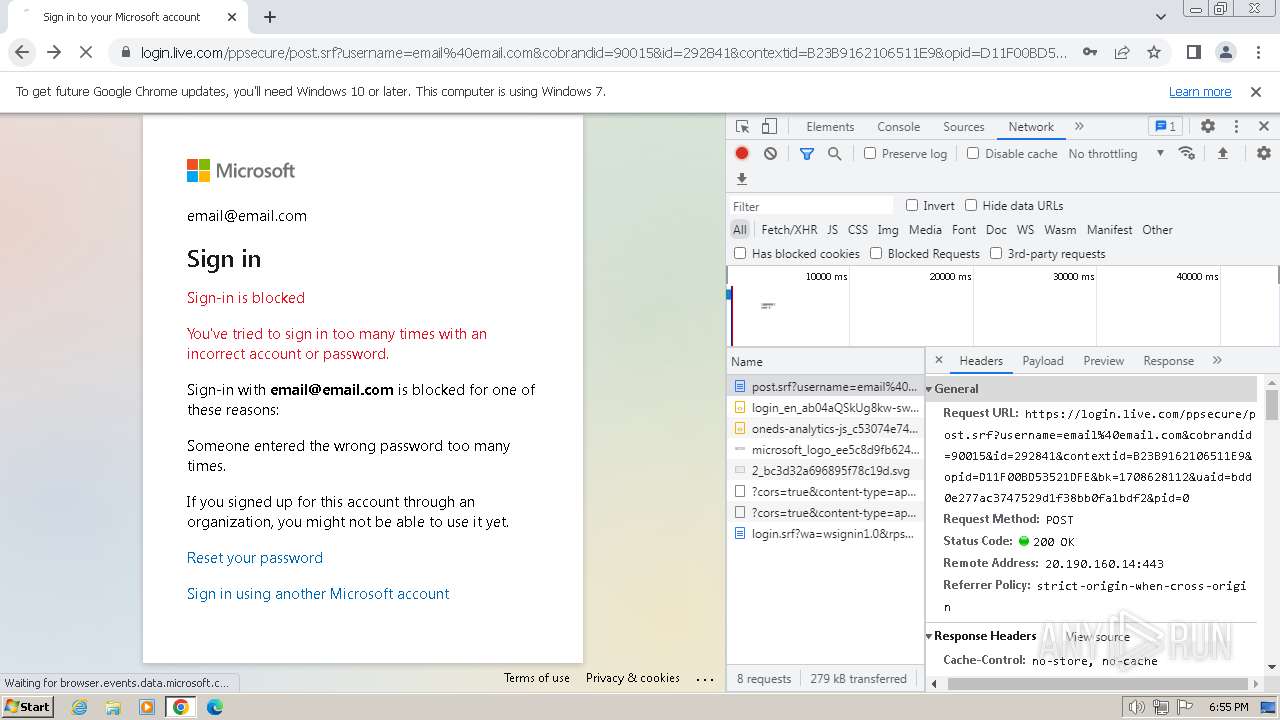1280x720 pixels.
Task: Show more request detail tabs chevron
Action: [1217, 360]
